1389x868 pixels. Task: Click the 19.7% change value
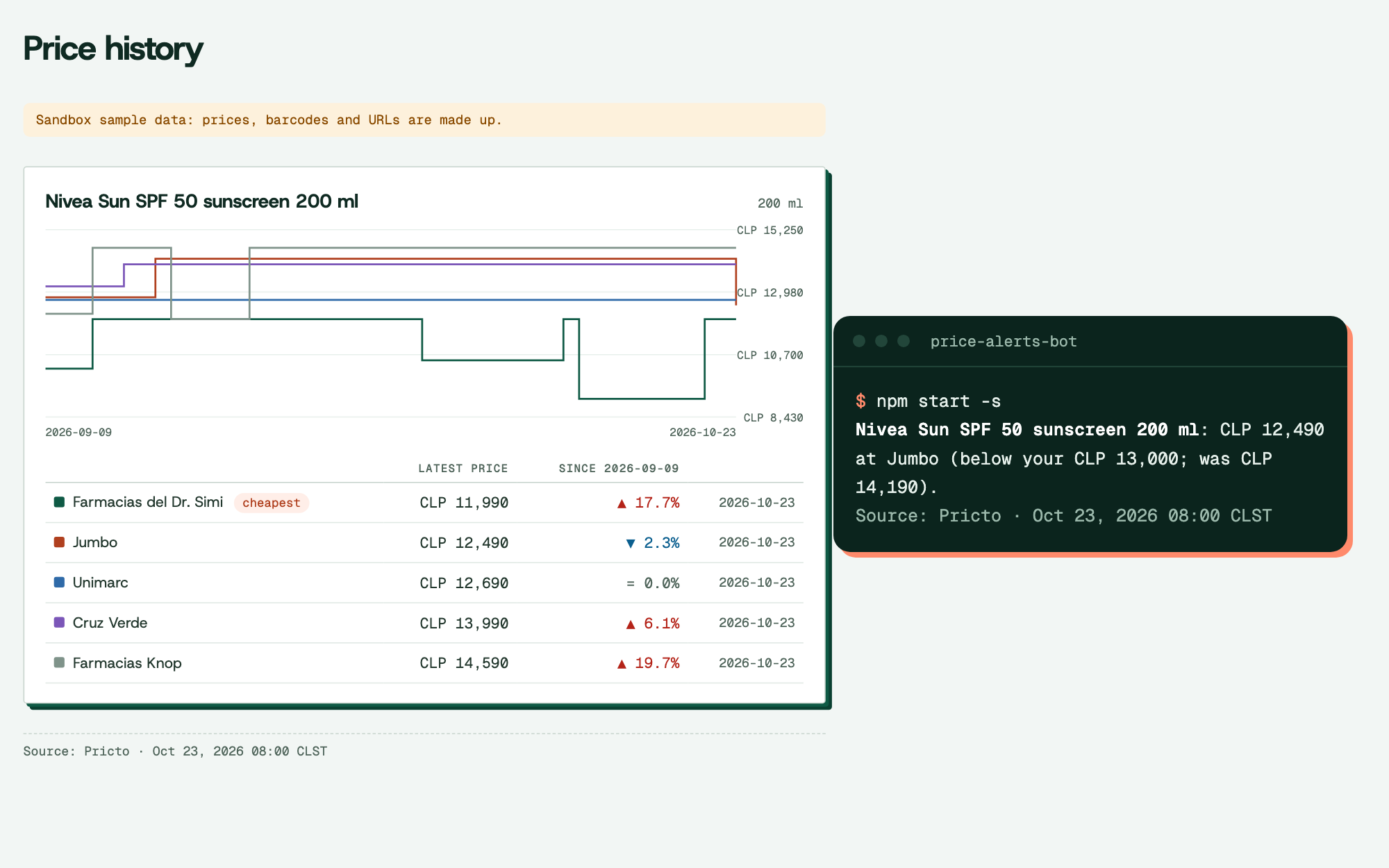[x=657, y=663]
